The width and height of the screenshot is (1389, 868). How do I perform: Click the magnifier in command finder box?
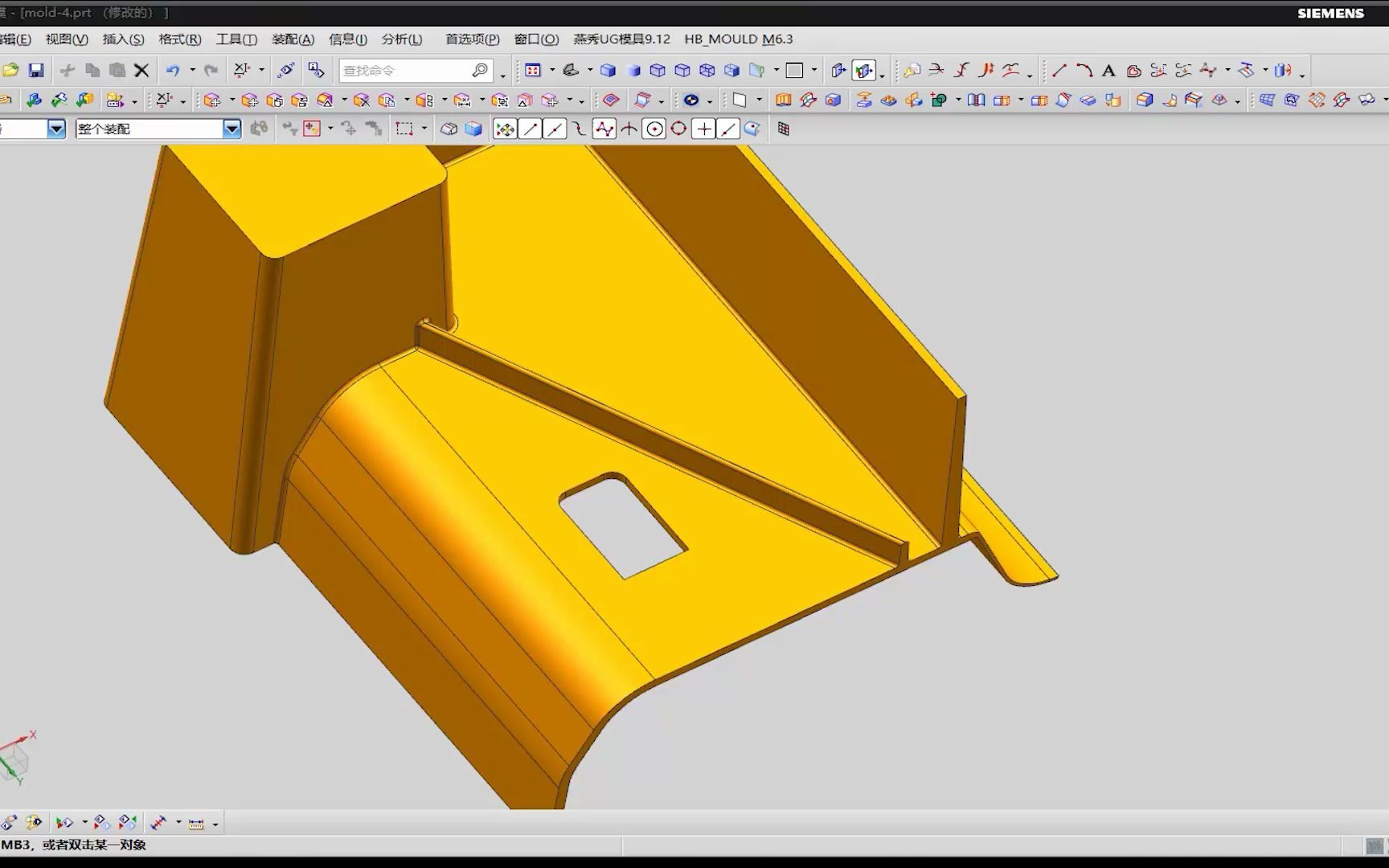480,71
